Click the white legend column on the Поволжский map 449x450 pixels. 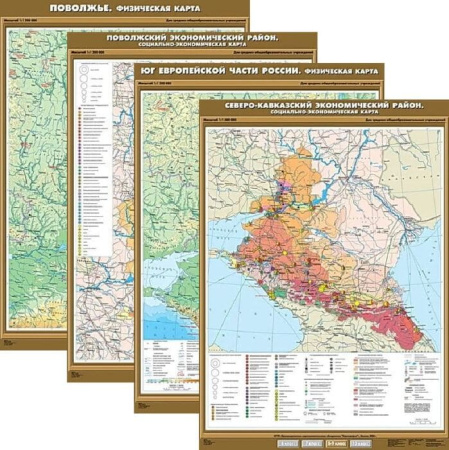pos(94,159)
